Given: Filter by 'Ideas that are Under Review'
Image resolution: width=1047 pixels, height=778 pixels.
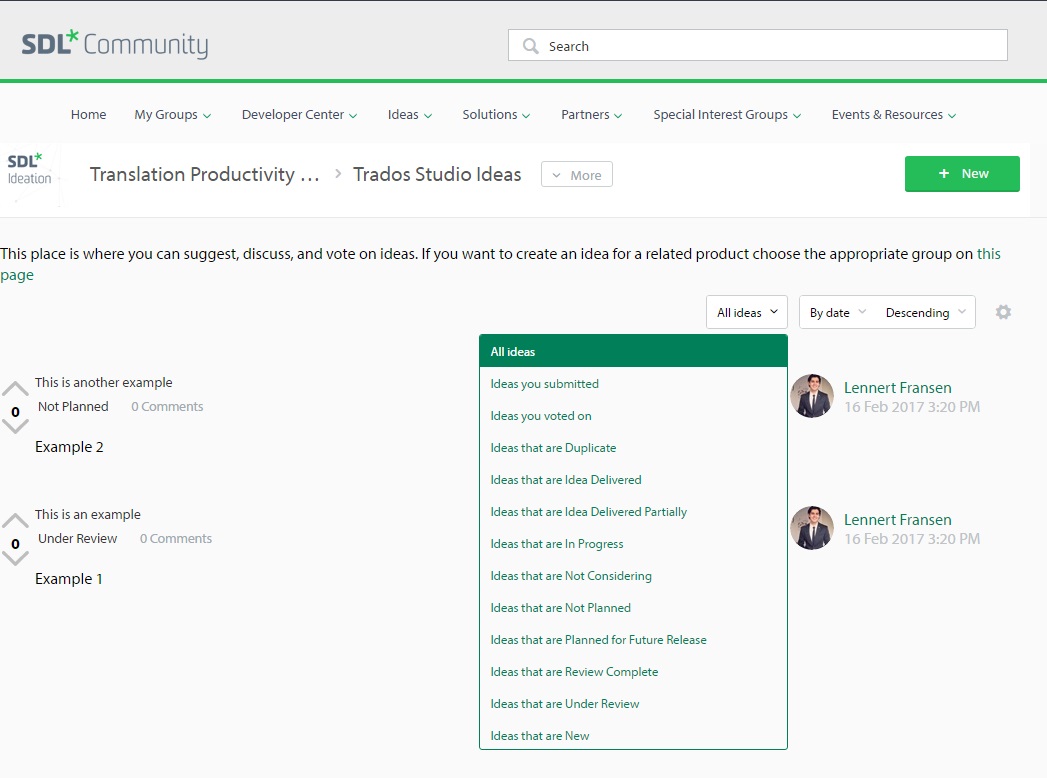Looking at the screenshot, I should [633, 704].
